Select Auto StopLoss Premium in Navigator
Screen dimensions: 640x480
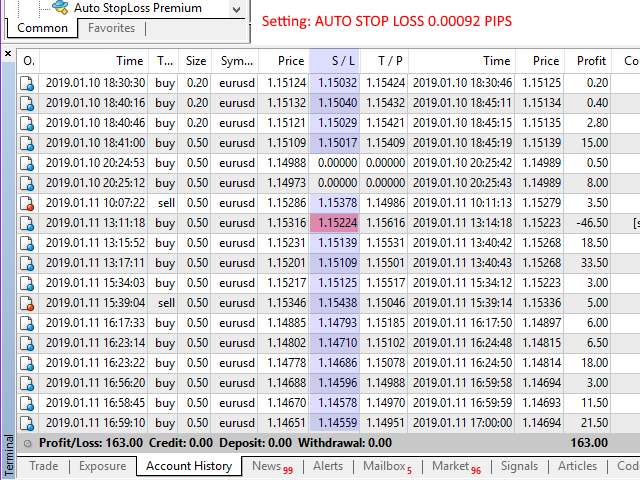pyautogui.click(x=137, y=8)
